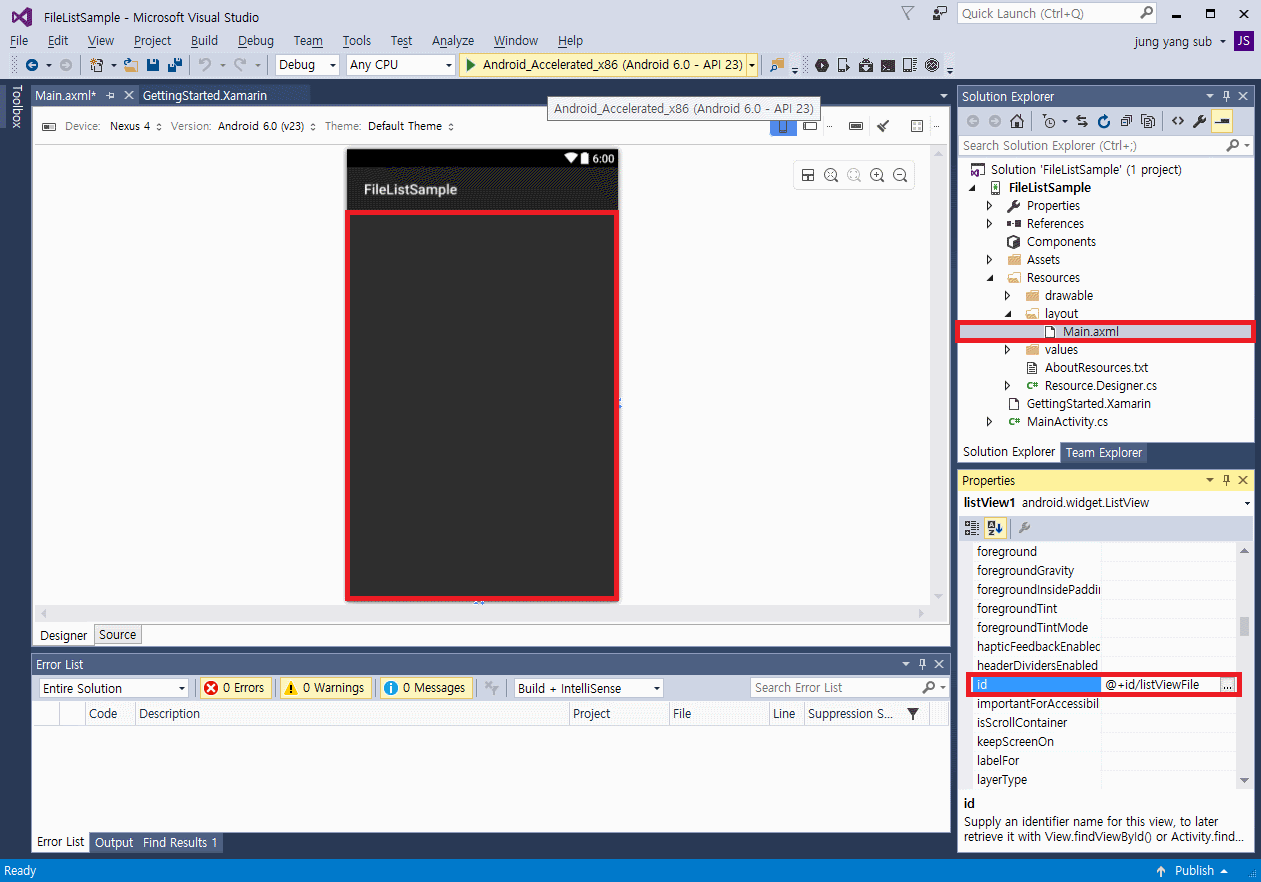This screenshot has width=1261, height=882.
Task: Switch to the Output tab
Action: coord(114,842)
